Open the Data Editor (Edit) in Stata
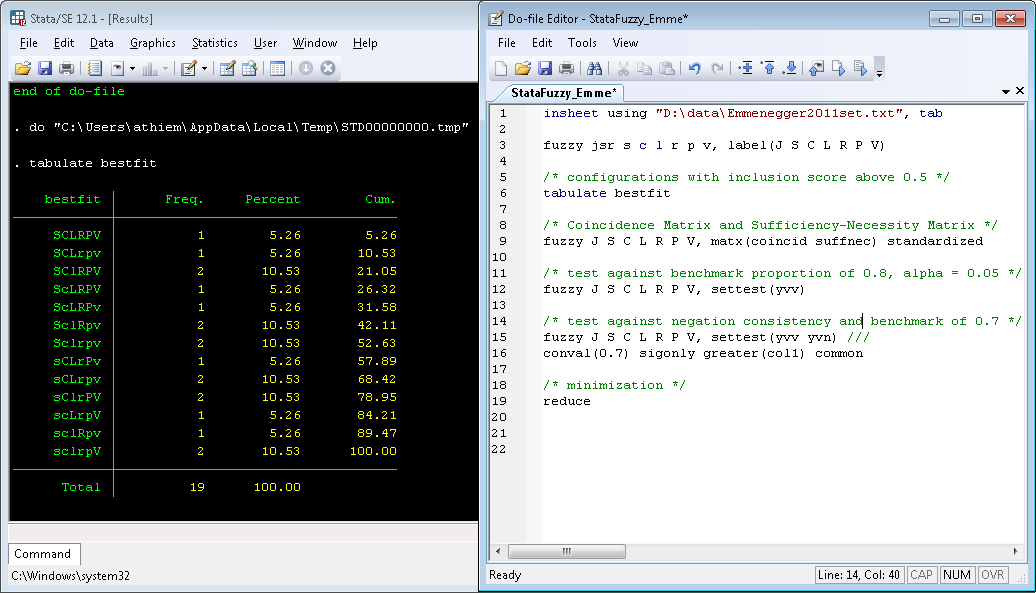1036x593 pixels. [227, 68]
